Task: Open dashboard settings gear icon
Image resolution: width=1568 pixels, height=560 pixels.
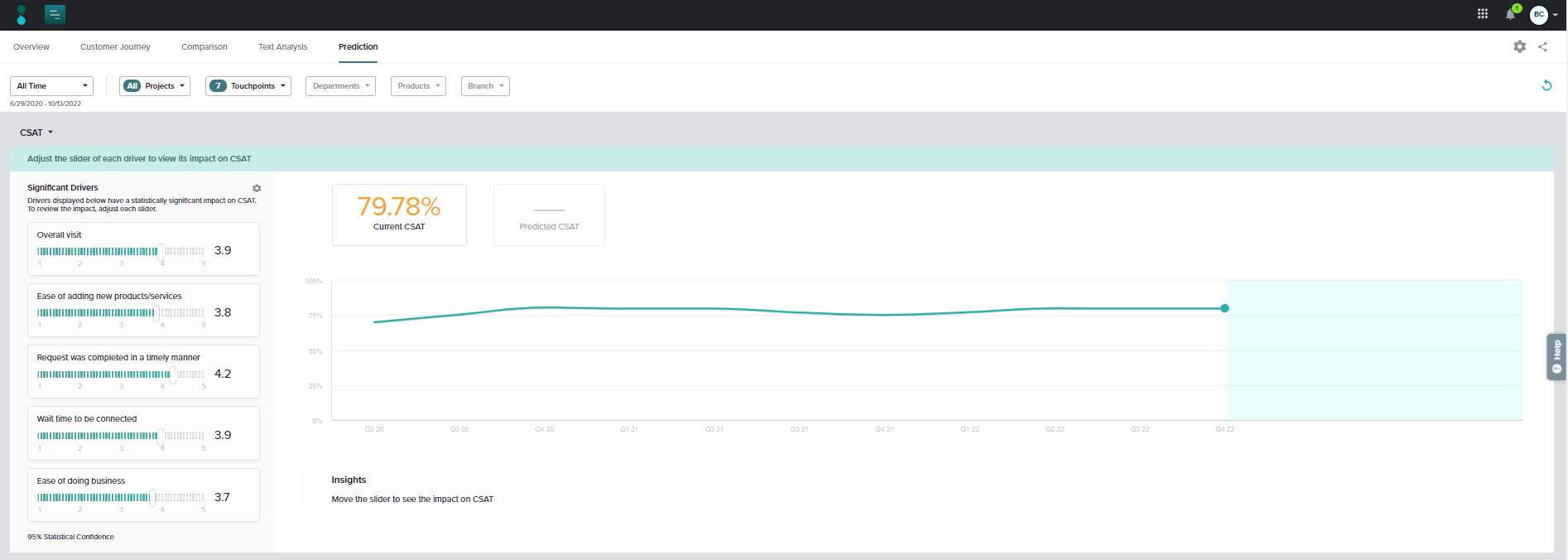Action: pos(1519,47)
